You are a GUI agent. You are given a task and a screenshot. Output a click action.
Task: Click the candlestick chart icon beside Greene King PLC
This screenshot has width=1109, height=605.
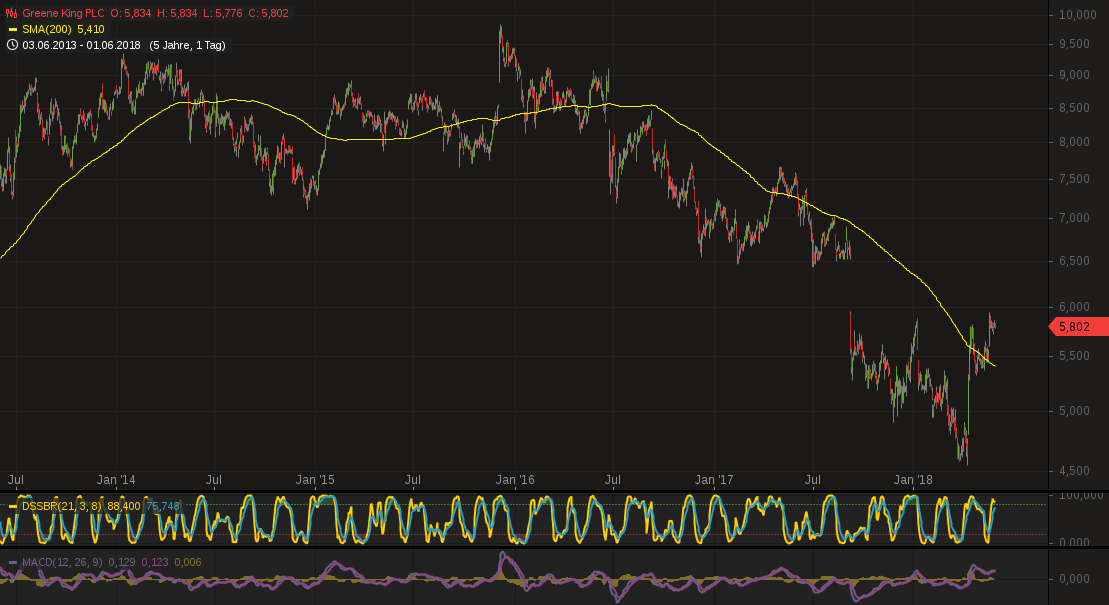10,14
